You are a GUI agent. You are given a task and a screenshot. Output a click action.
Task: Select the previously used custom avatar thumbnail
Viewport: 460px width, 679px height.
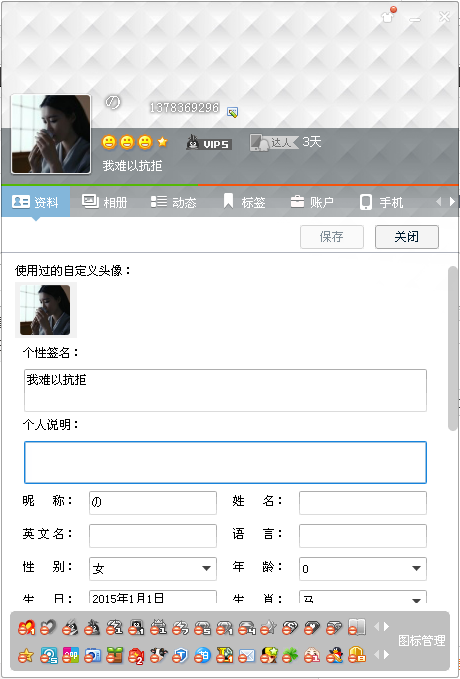click(45, 310)
